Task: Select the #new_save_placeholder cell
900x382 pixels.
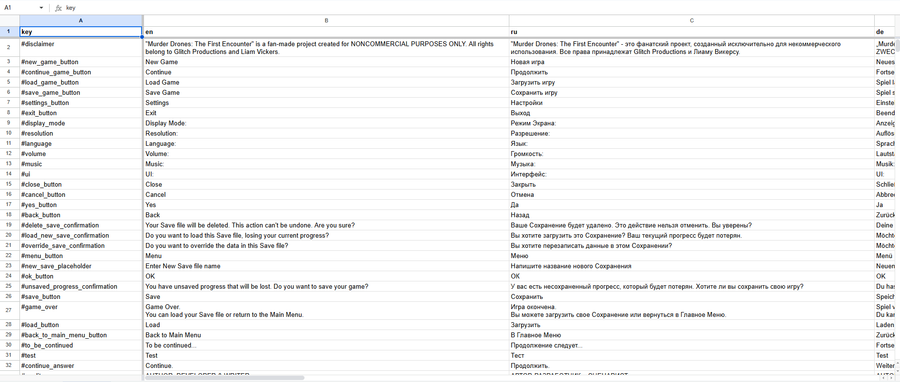Action: [x=81, y=266]
